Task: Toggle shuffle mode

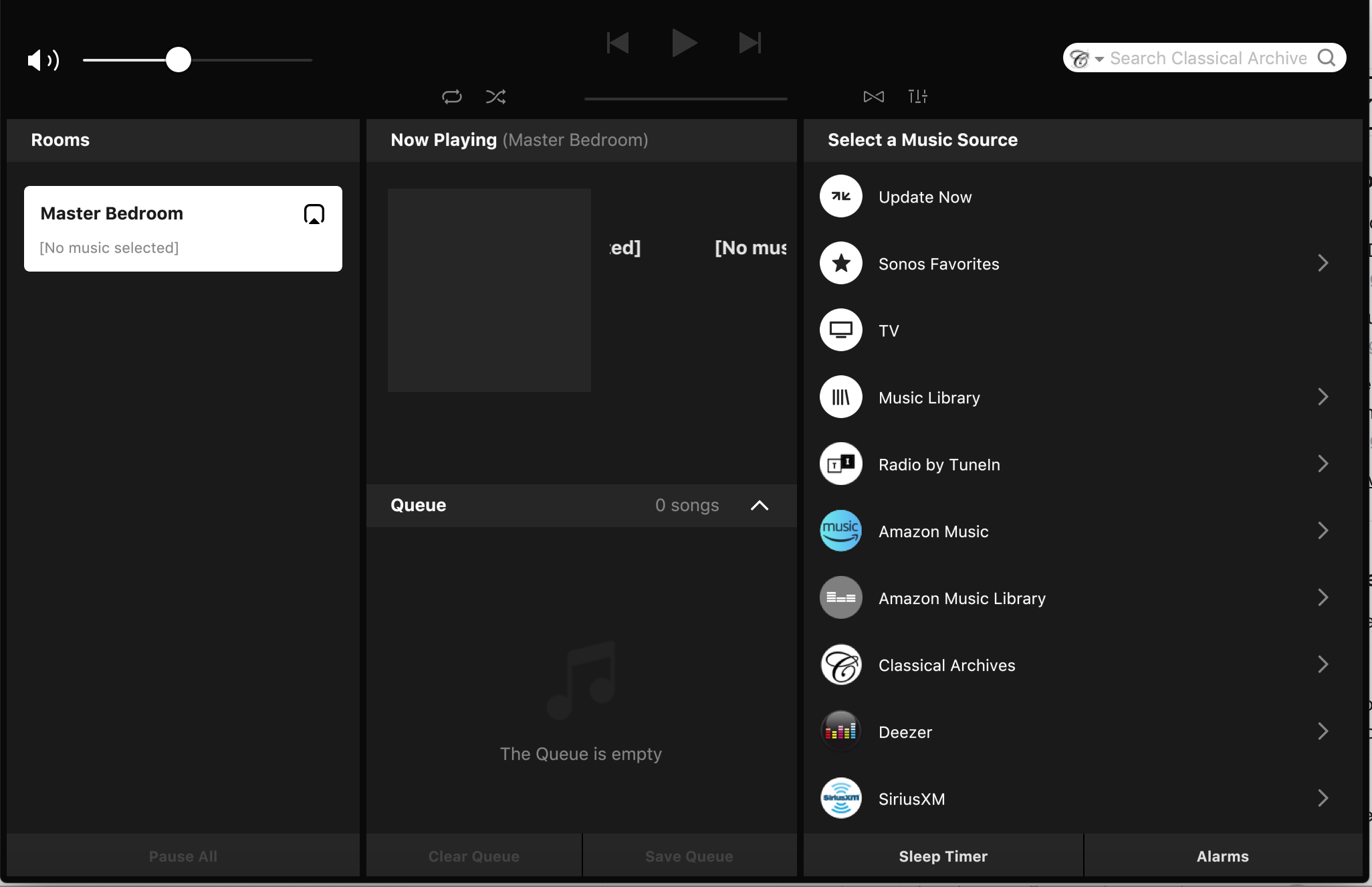Action: pos(495,96)
